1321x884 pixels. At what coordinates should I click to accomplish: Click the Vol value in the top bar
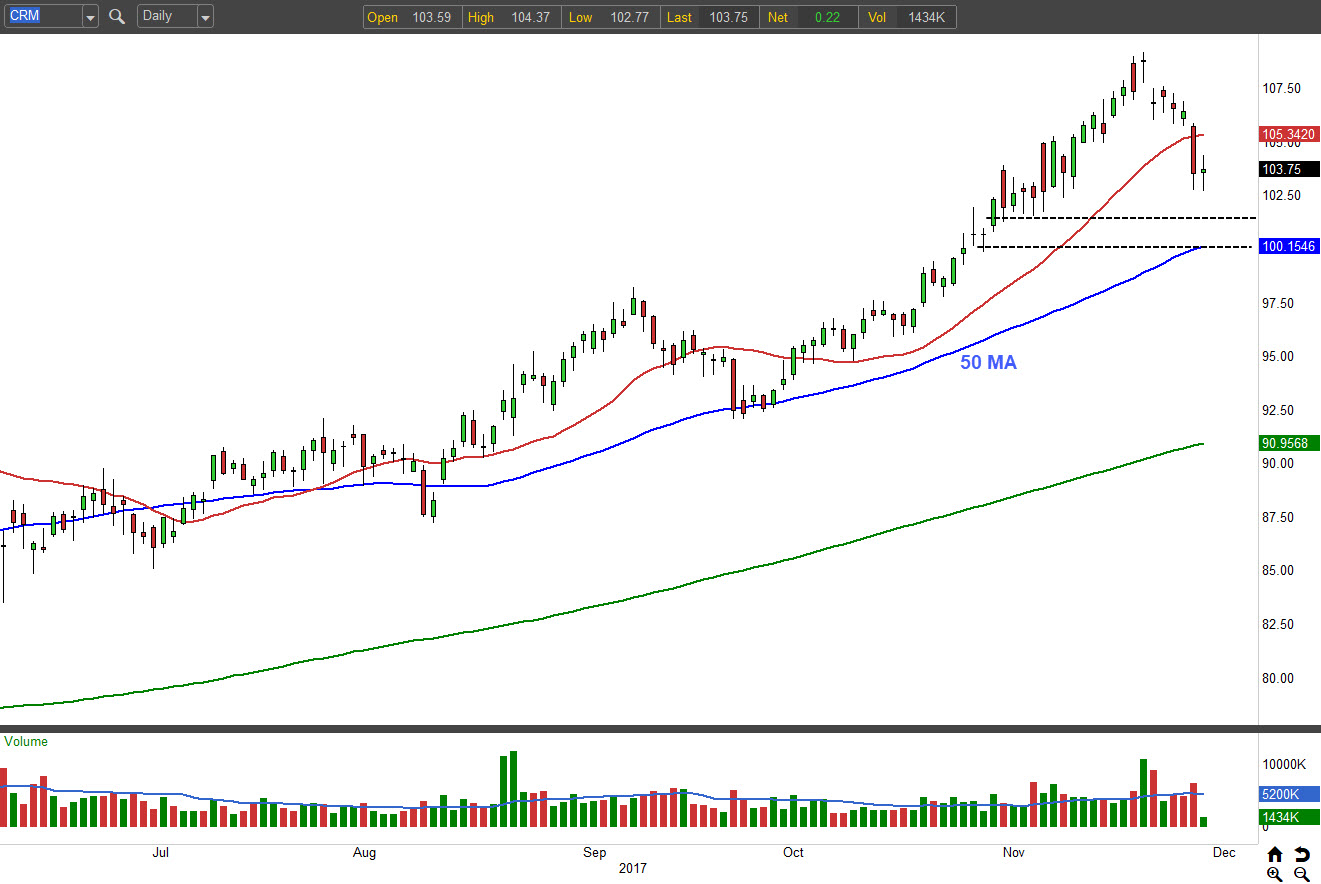click(926, 17)
